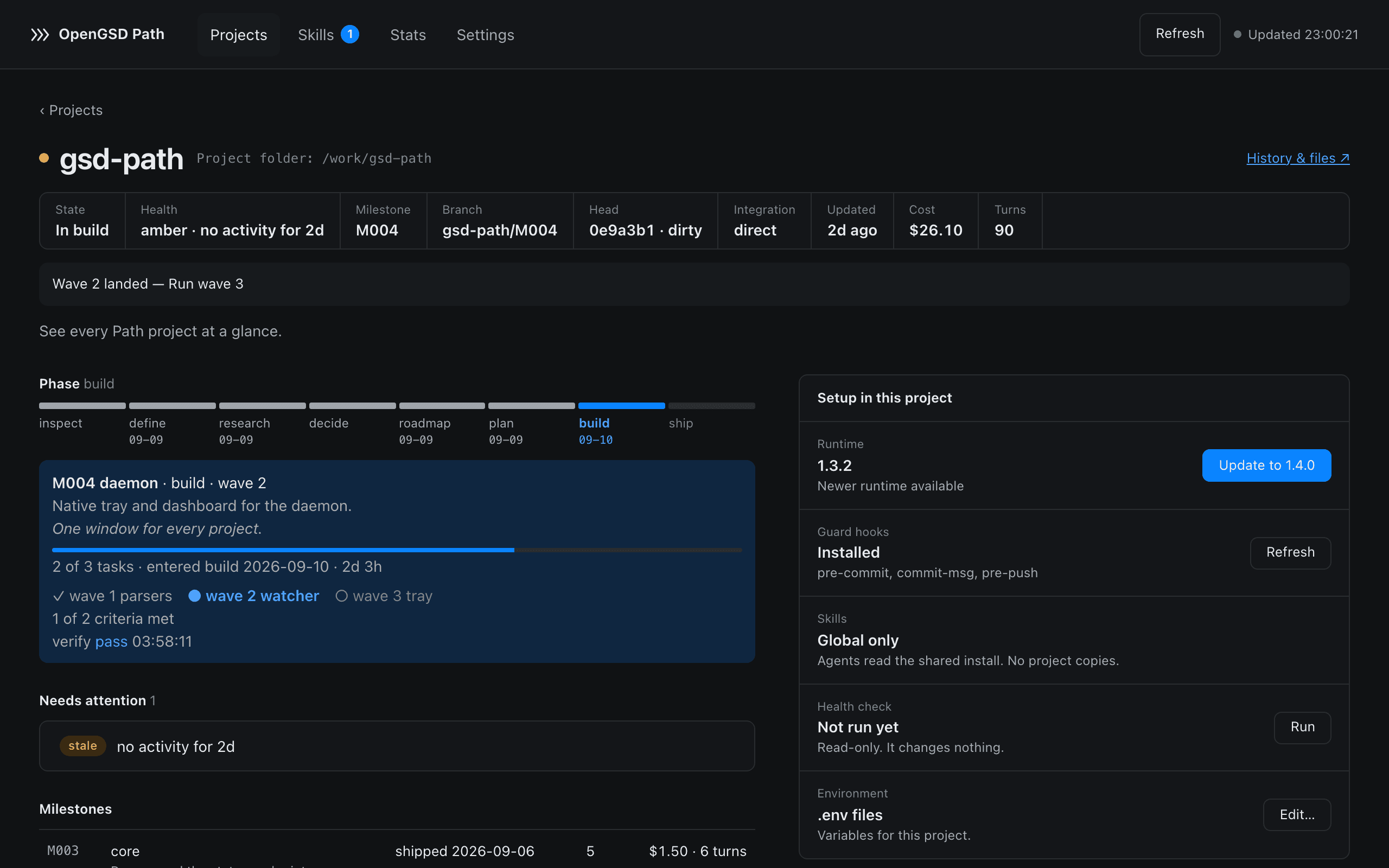
Task: Click the 'no activity for 2d' attention row
Action: tap(397, 746)
